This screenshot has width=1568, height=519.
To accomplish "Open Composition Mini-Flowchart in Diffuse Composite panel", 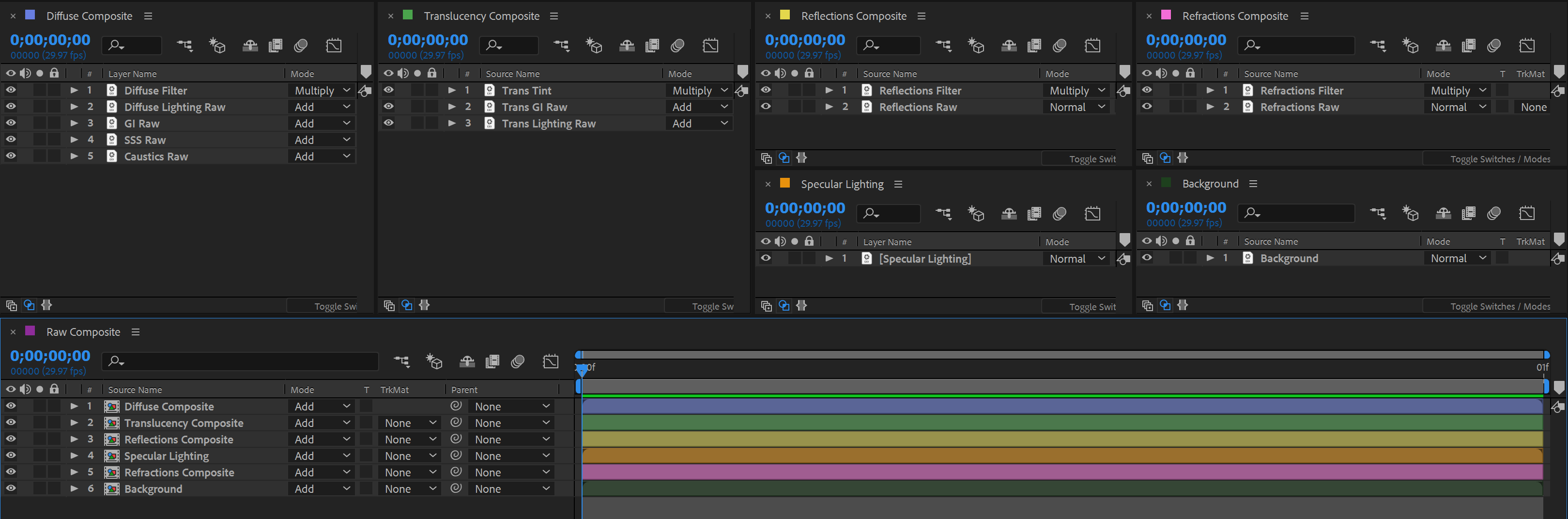I will click(184, 45).
